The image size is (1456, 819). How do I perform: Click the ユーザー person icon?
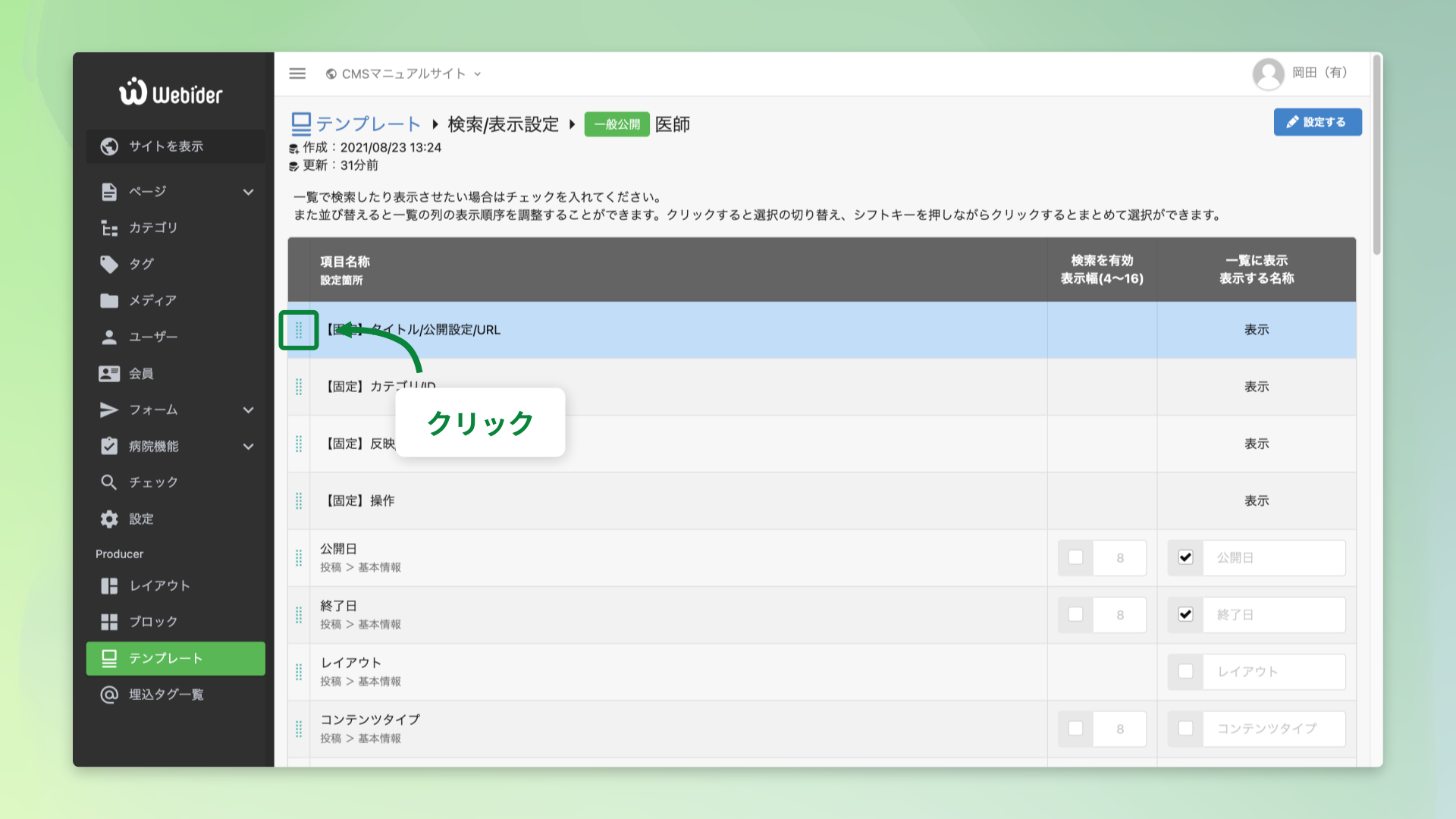(x=108, y=337)
